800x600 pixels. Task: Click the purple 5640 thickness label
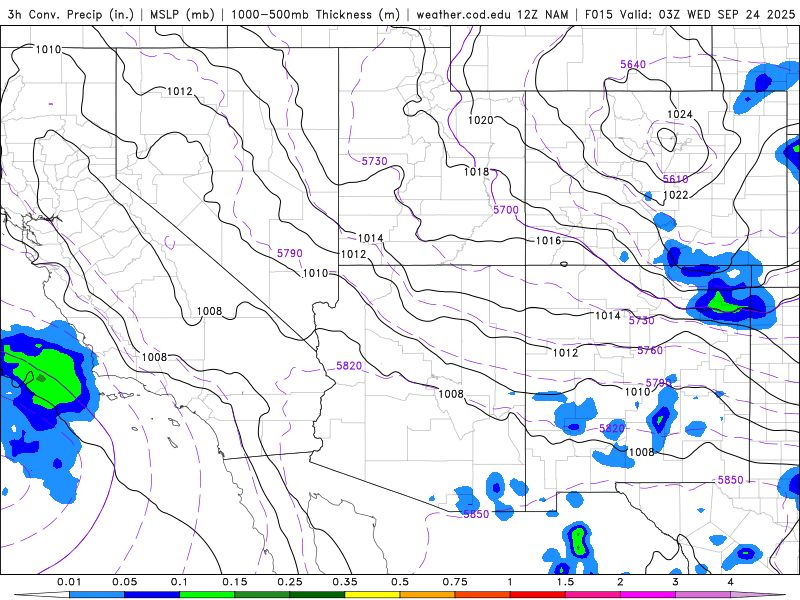click(x=633, y=64)
